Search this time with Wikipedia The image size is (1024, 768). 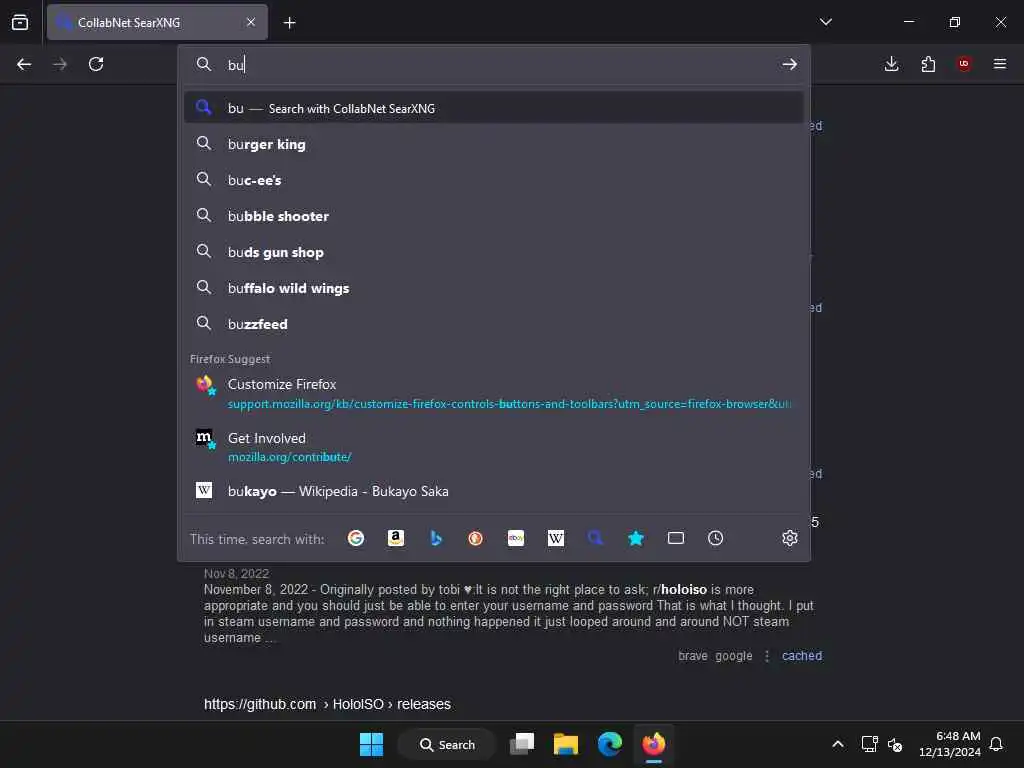(x=556, y=538)
